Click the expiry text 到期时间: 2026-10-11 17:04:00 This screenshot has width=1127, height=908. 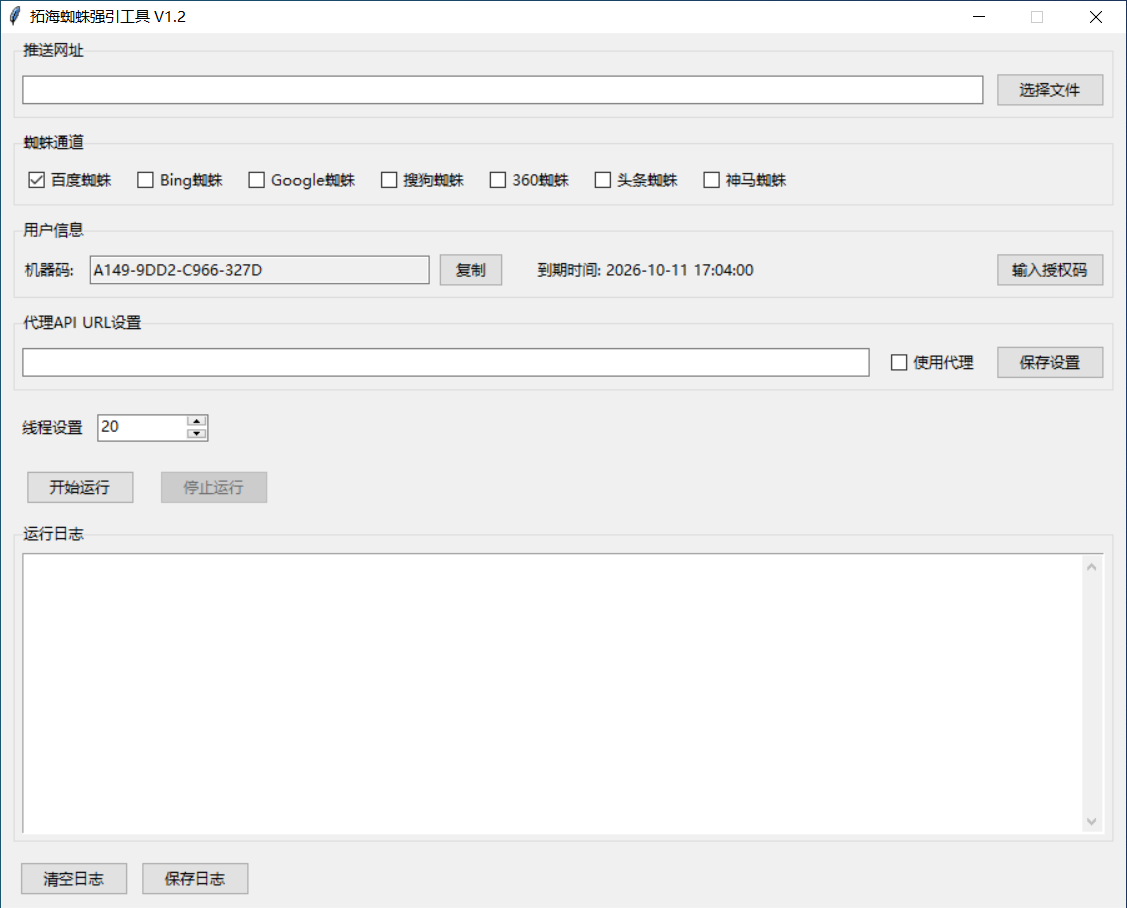(645, 270)
